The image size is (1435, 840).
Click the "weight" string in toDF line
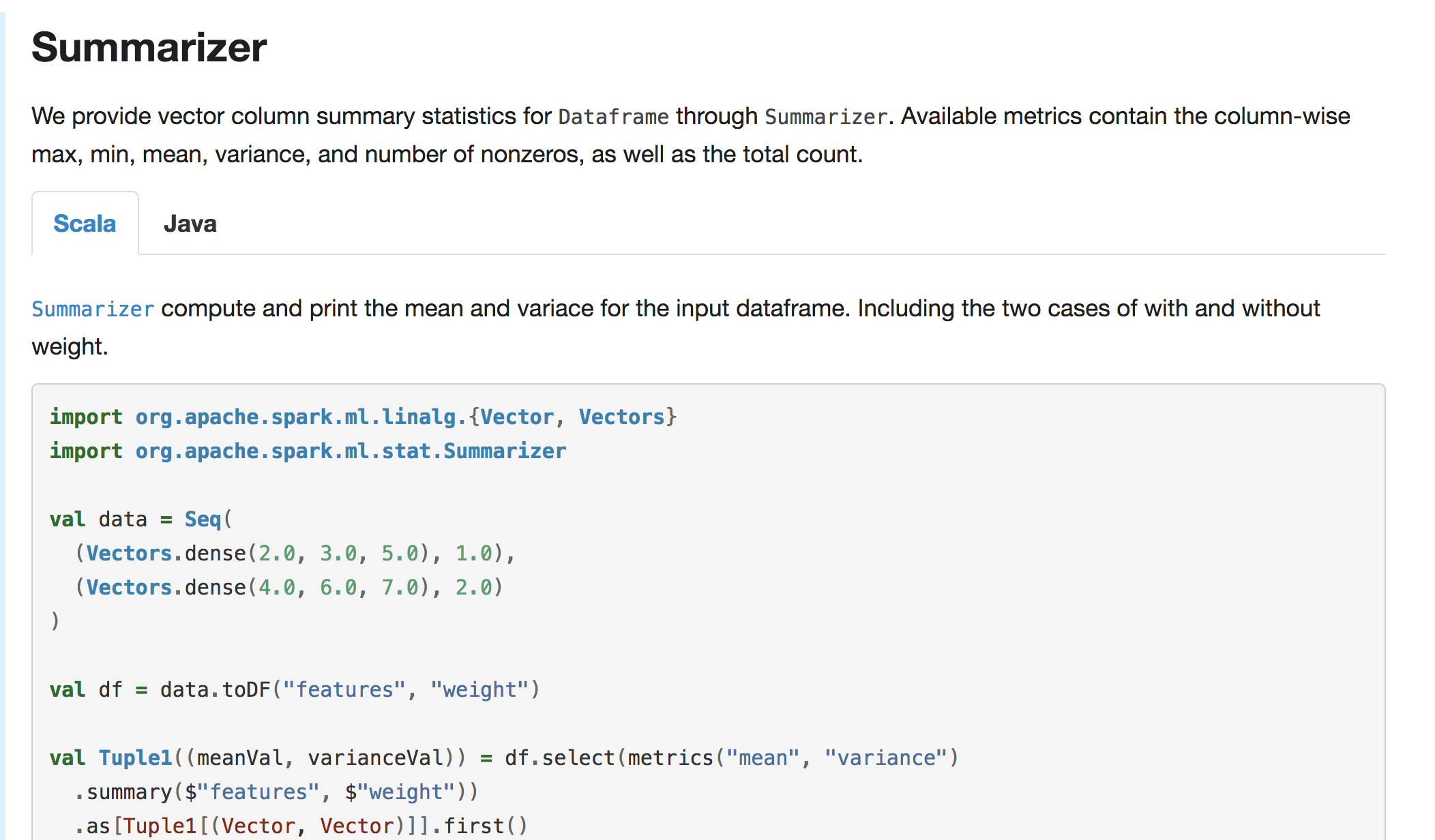click(479, 689)
